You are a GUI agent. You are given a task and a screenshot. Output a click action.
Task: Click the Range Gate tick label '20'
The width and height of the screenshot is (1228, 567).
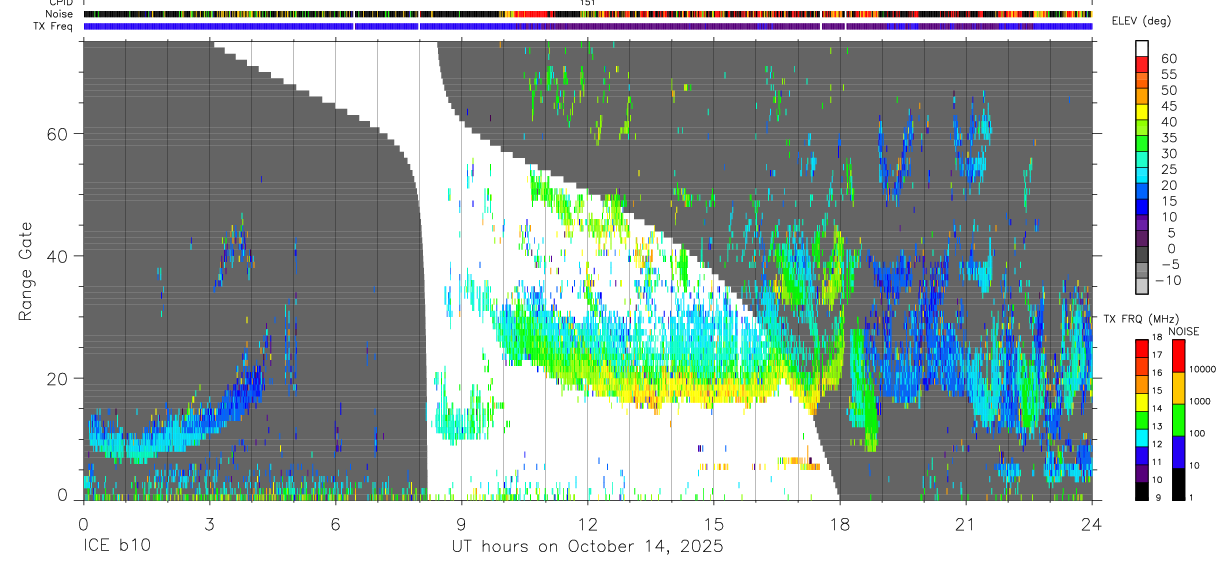tap(59, 379)
